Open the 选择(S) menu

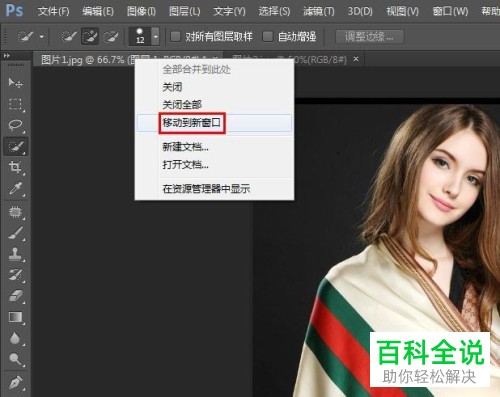pyautogui.click(x=274, y=12)
